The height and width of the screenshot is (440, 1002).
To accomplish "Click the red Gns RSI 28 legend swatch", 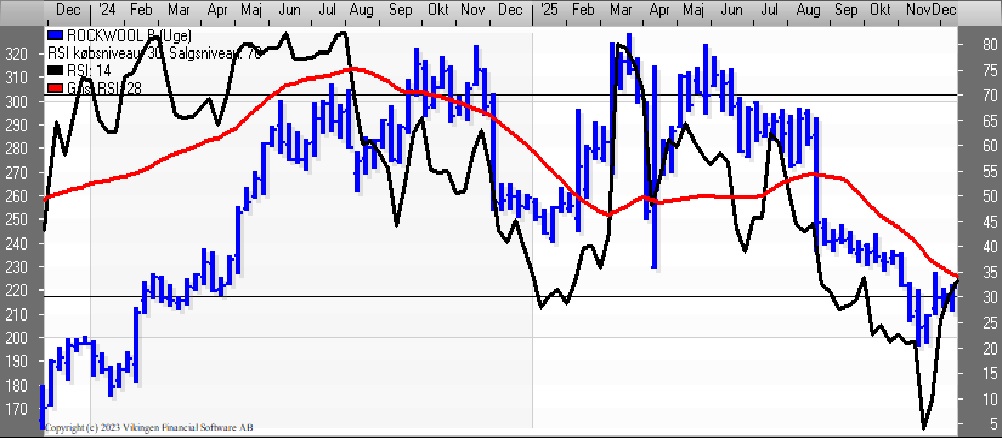I will tap(53, 89).
